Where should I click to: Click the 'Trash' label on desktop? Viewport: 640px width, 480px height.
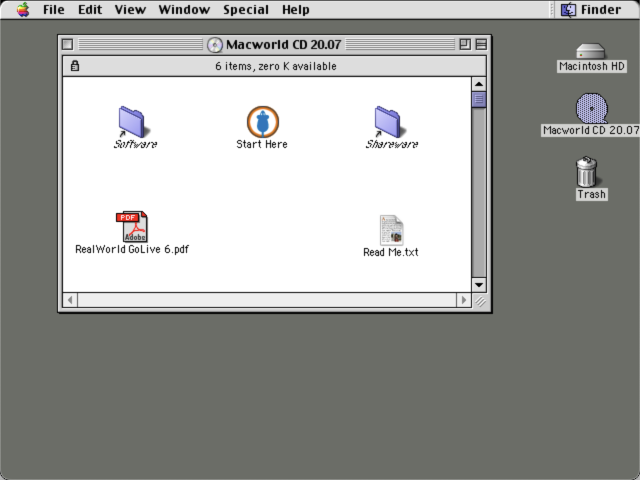click(x=591, y=194)
